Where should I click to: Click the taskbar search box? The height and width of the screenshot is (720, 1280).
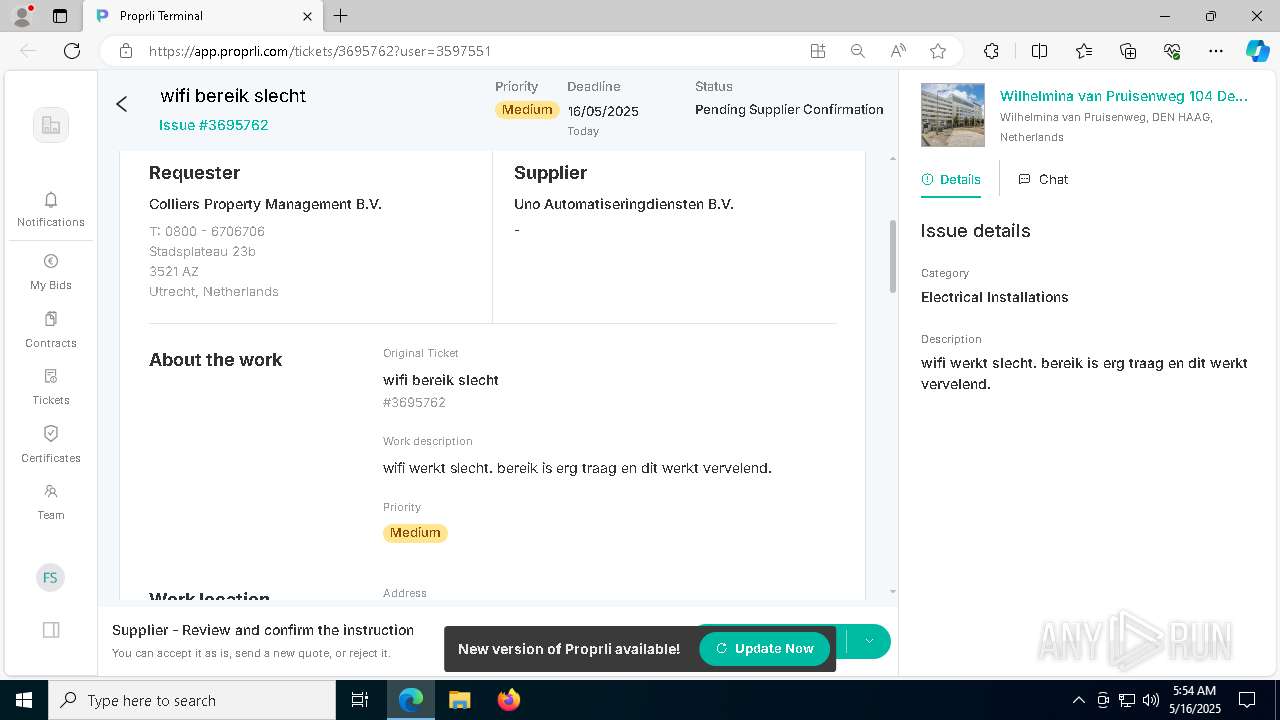click(192, 700)
